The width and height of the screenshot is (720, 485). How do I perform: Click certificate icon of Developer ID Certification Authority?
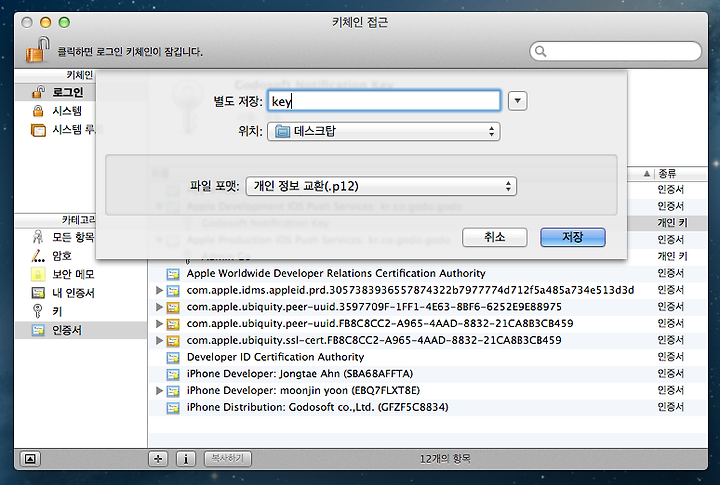pos(173,358)
